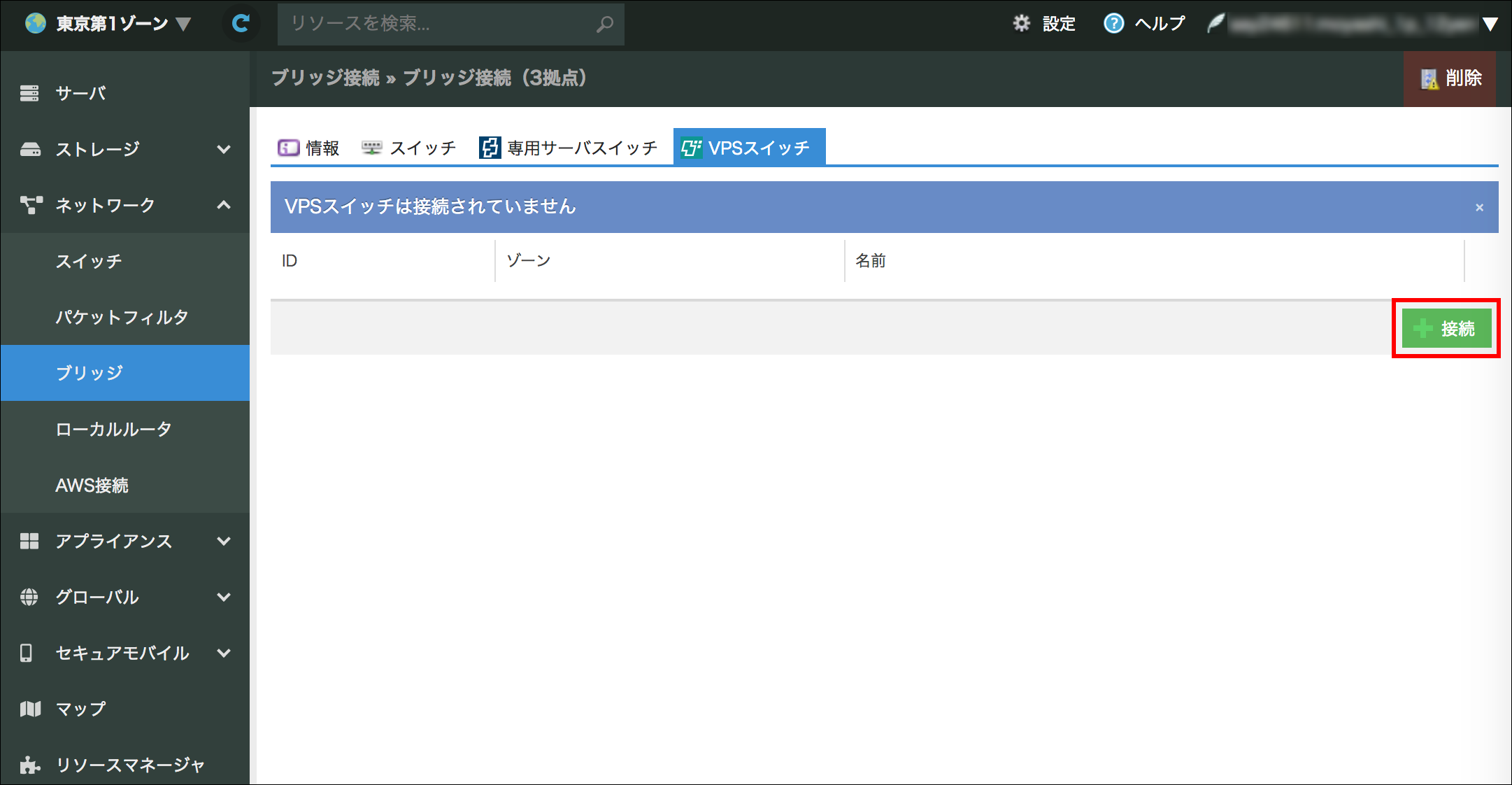The width and height of the screenshot is (1512, 785).
Task: Click the map icon in the sidebar
Action: click(x=30, y=709)
